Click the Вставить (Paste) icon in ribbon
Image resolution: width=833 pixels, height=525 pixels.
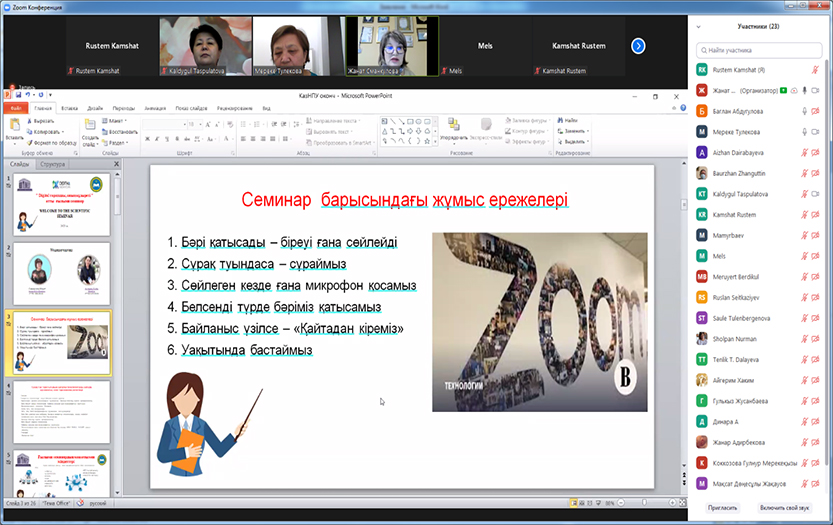click(x=14, y=127)
